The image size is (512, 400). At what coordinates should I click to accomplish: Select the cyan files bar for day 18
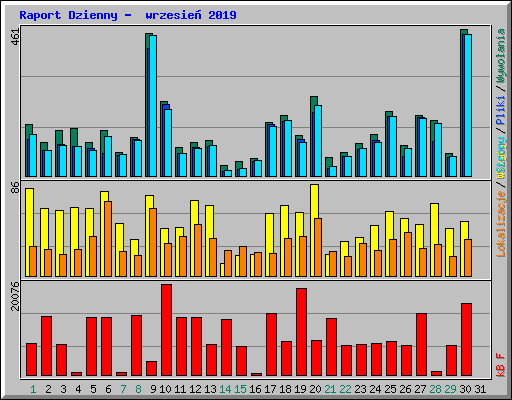(x=288, y=148)
